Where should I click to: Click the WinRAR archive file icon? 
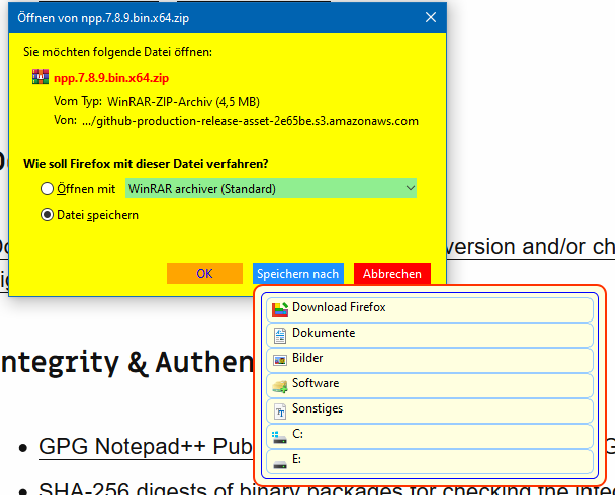(x=40, y=77)
